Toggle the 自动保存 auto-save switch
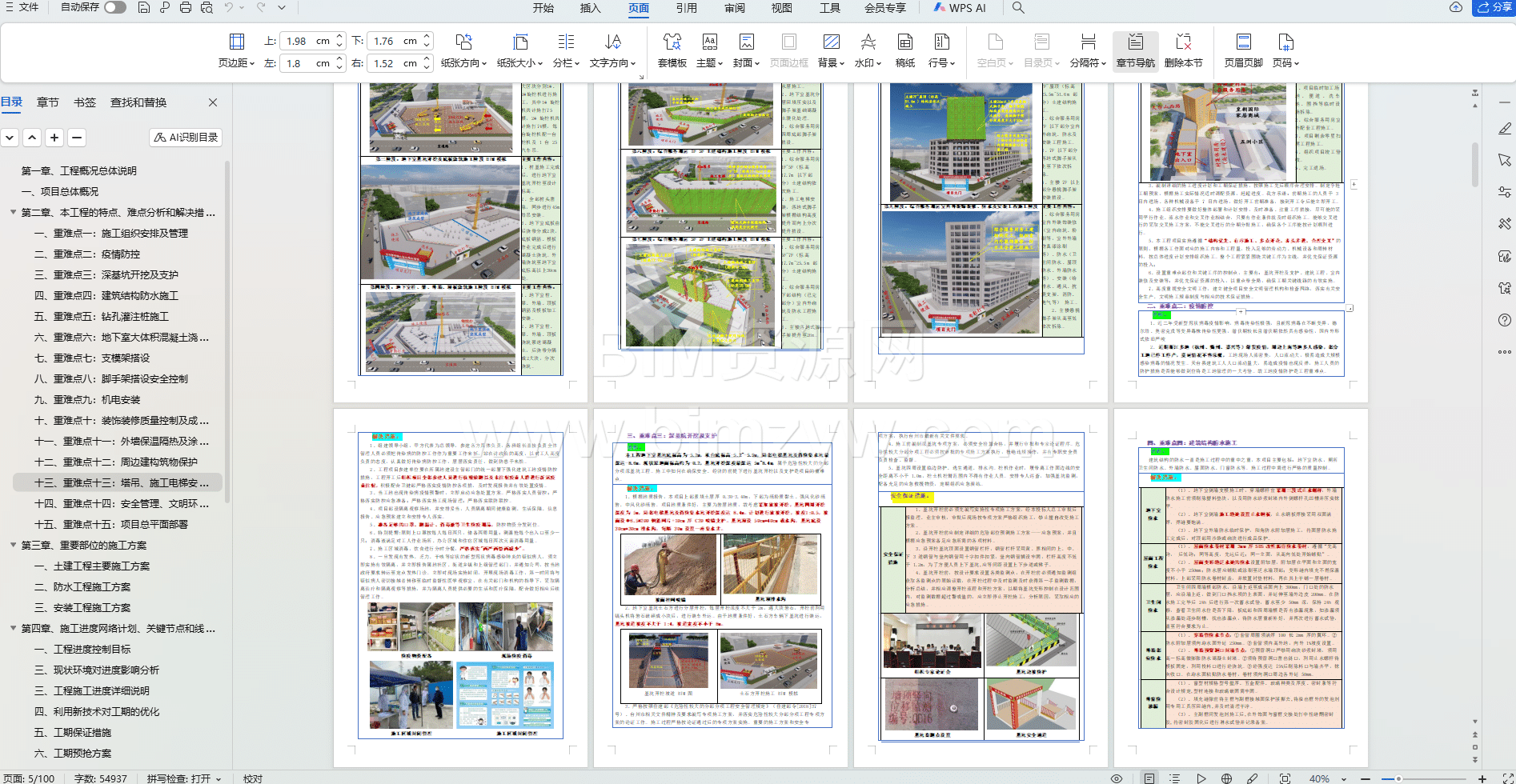The height and width of the screenshot is (784, 1516). (x=114, y=7)
